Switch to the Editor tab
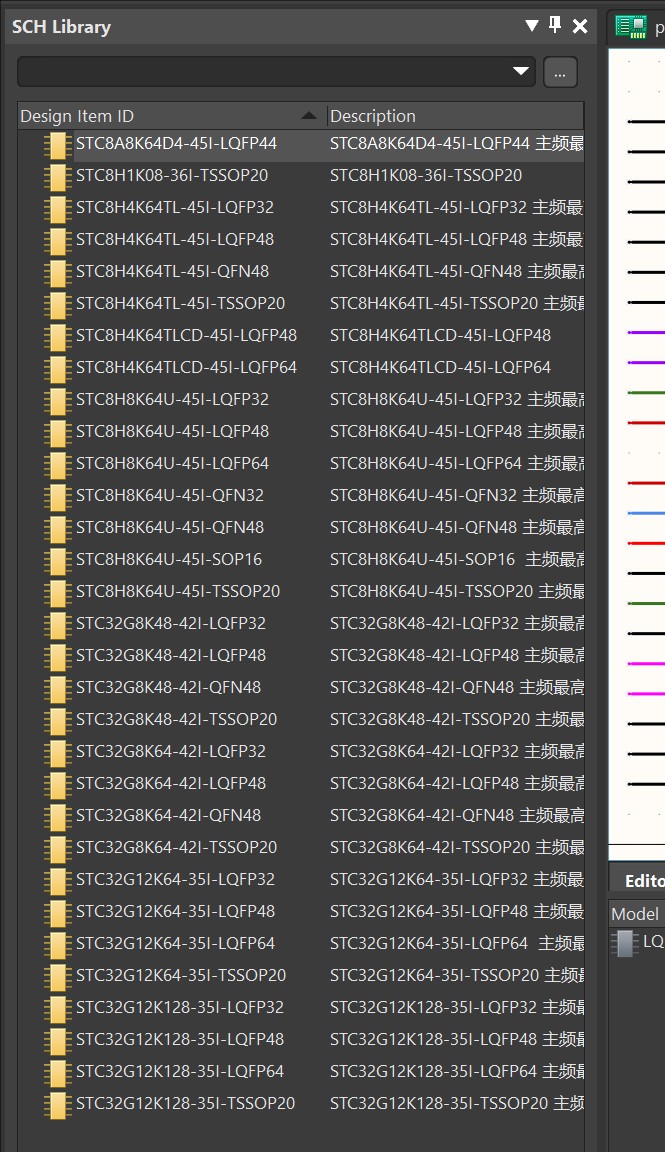665x1152 pixels. pyautogui.click(x=643, y=880)
